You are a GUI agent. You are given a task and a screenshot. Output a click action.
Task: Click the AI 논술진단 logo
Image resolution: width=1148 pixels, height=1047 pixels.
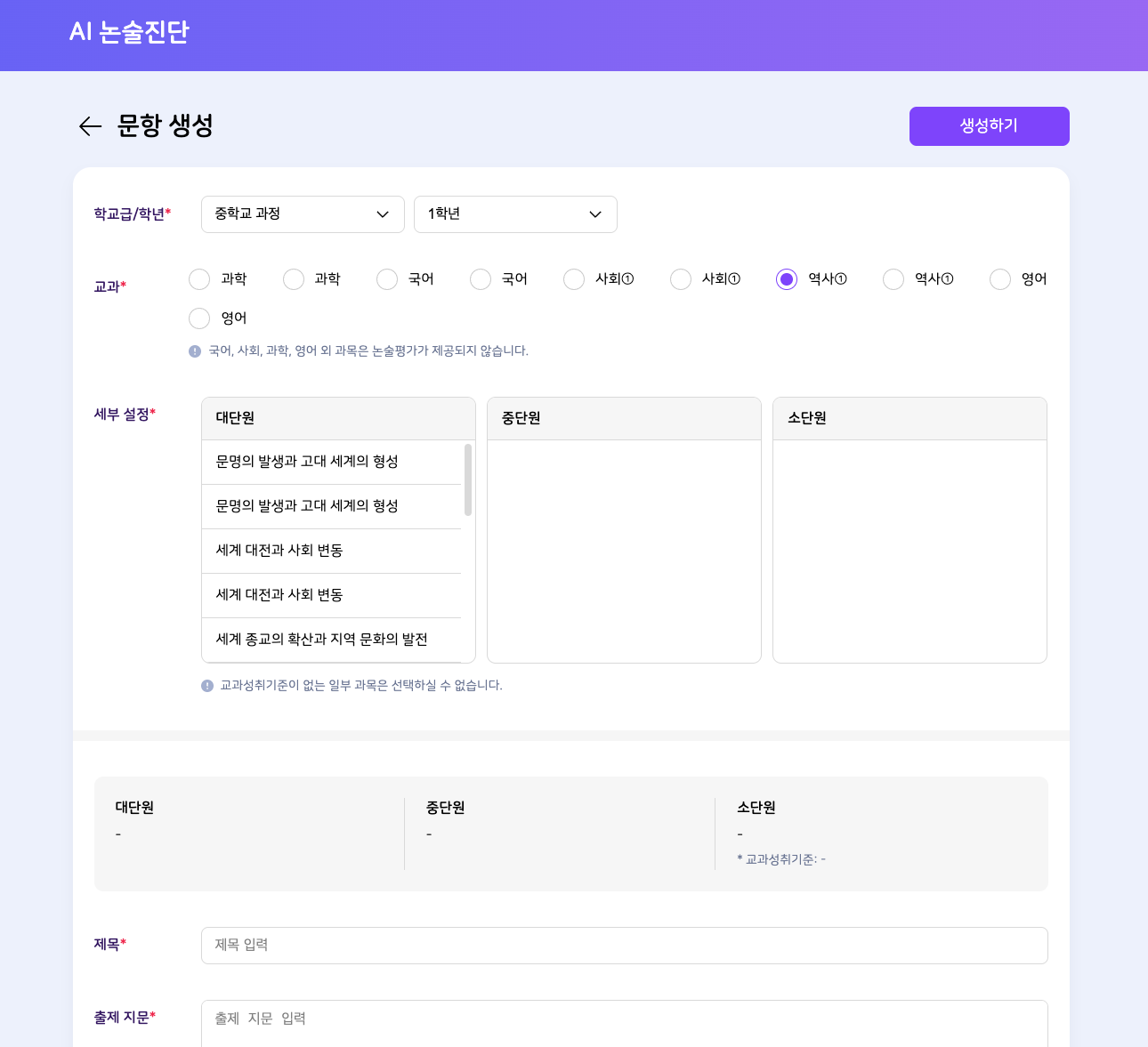(129, 32)
